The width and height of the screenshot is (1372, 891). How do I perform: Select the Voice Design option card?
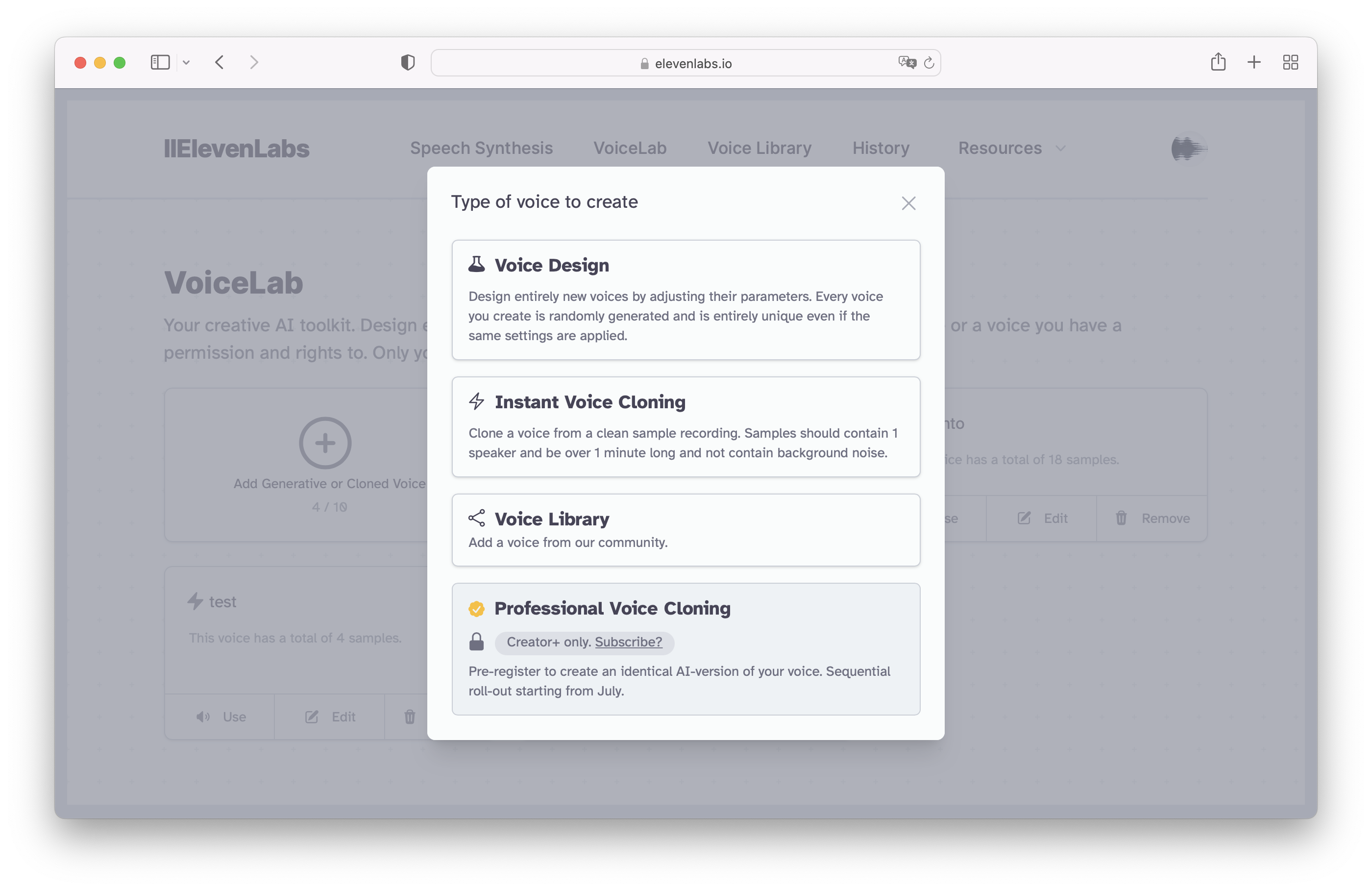click(686, 300)
